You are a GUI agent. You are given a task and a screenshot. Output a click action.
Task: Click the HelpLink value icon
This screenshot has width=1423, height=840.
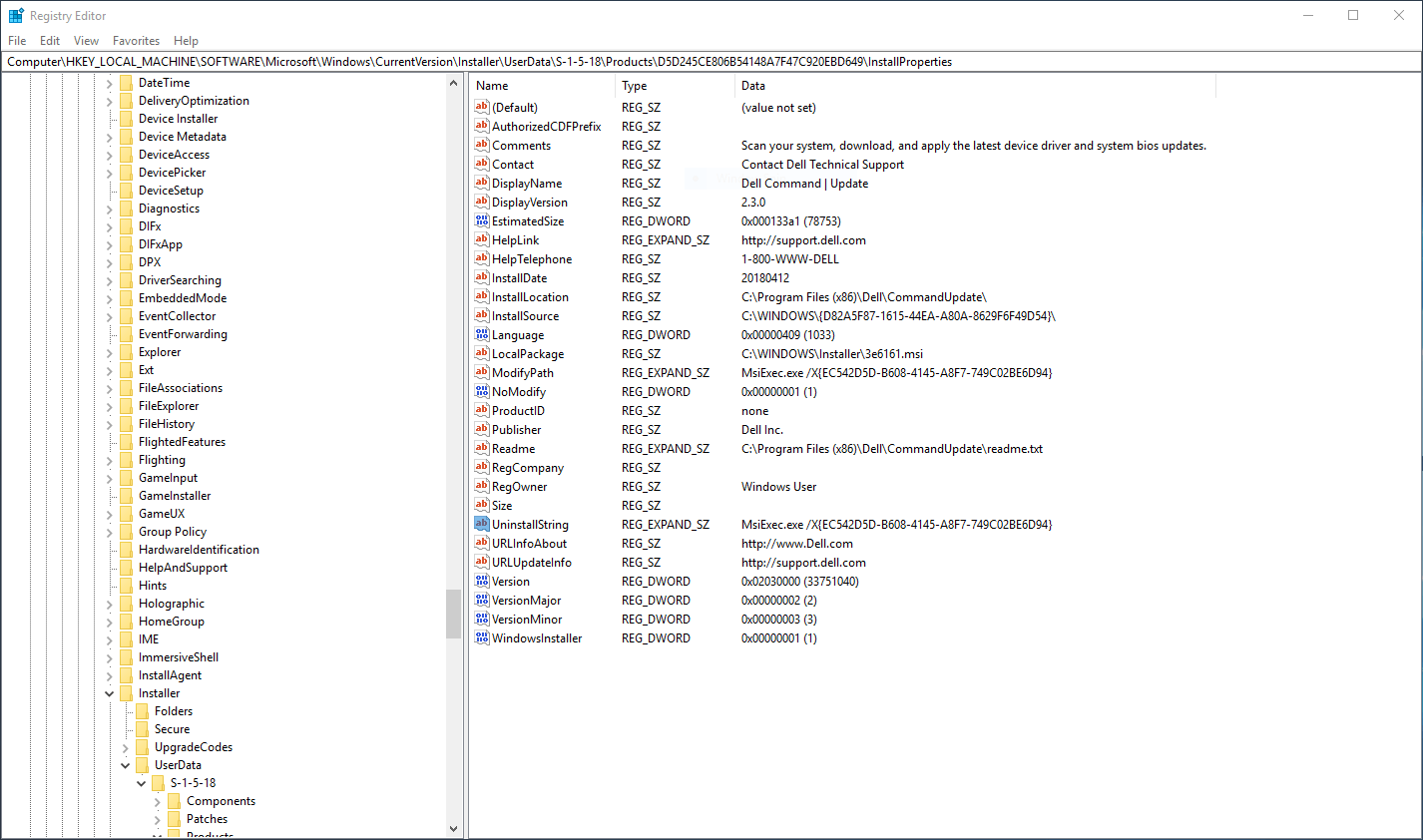tap(482, 240)
